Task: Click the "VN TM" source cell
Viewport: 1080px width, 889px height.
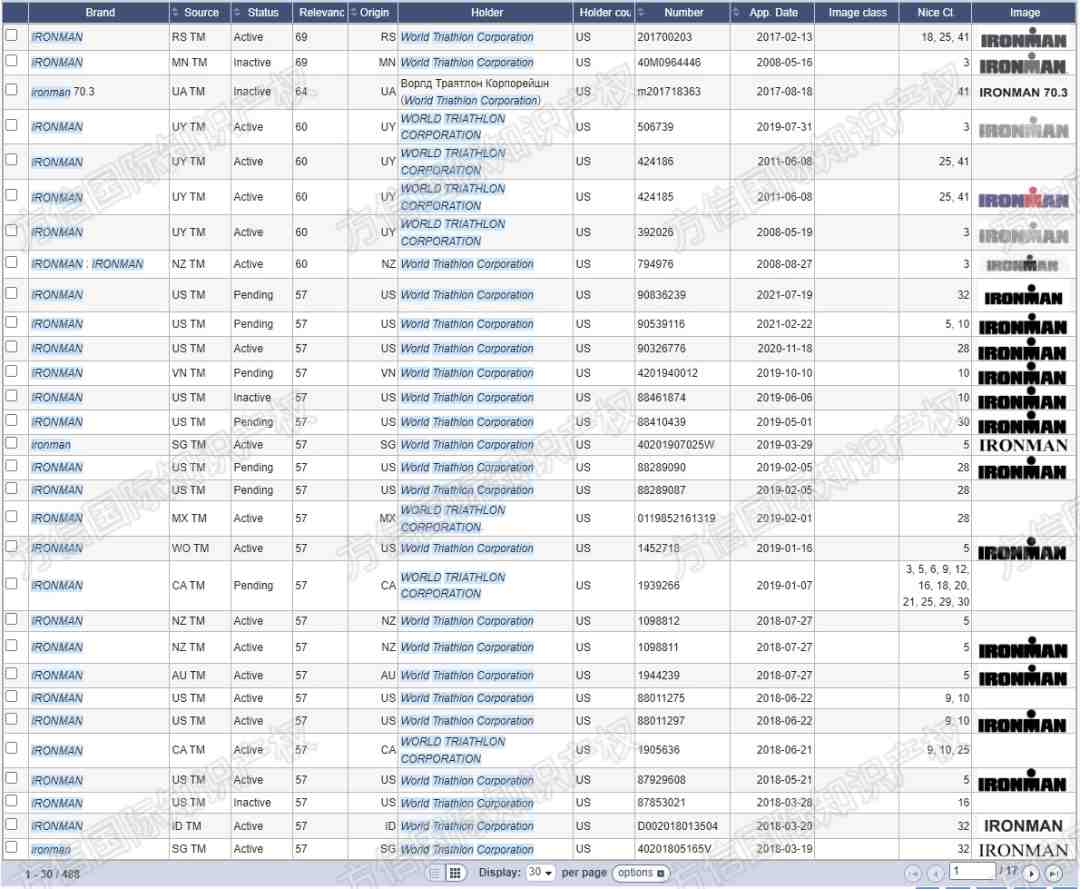Action: point(188,373)
